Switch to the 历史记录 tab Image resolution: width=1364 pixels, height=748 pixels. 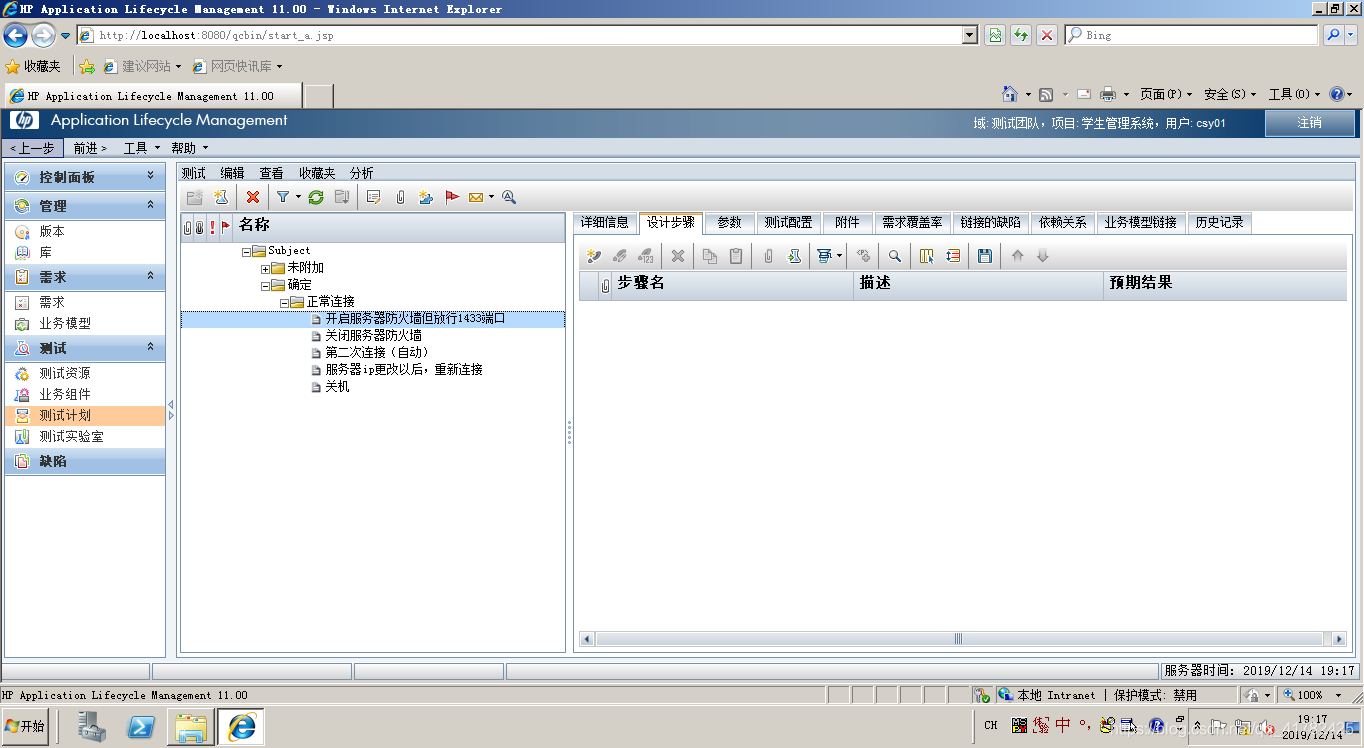1220,223
